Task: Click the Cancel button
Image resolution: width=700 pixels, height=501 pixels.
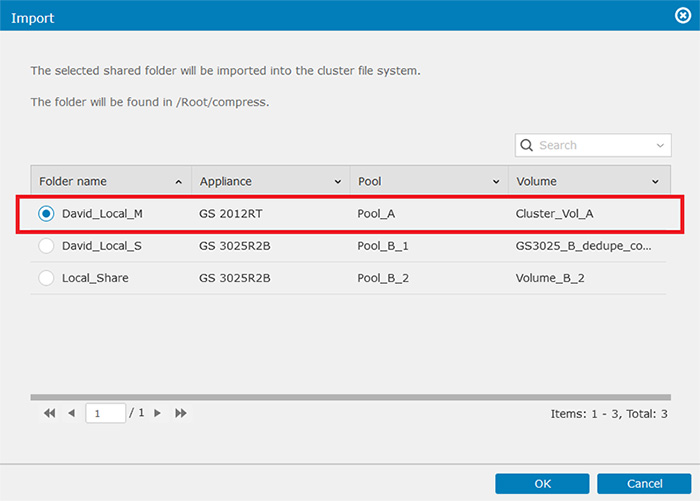Action: tap(644, 484)
